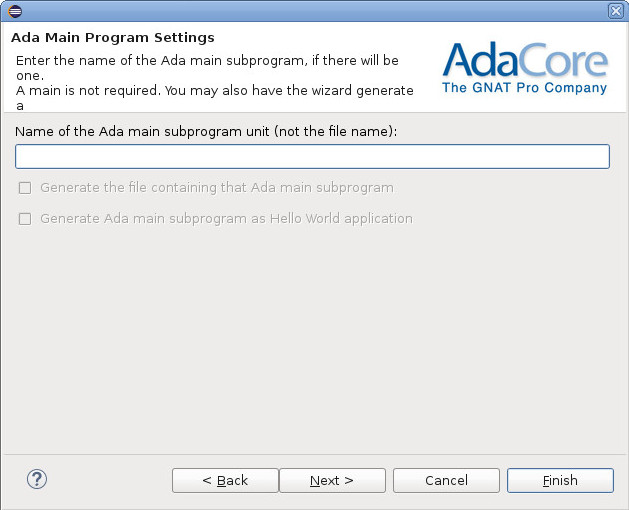Click the "Hello World application" label text

226,219
